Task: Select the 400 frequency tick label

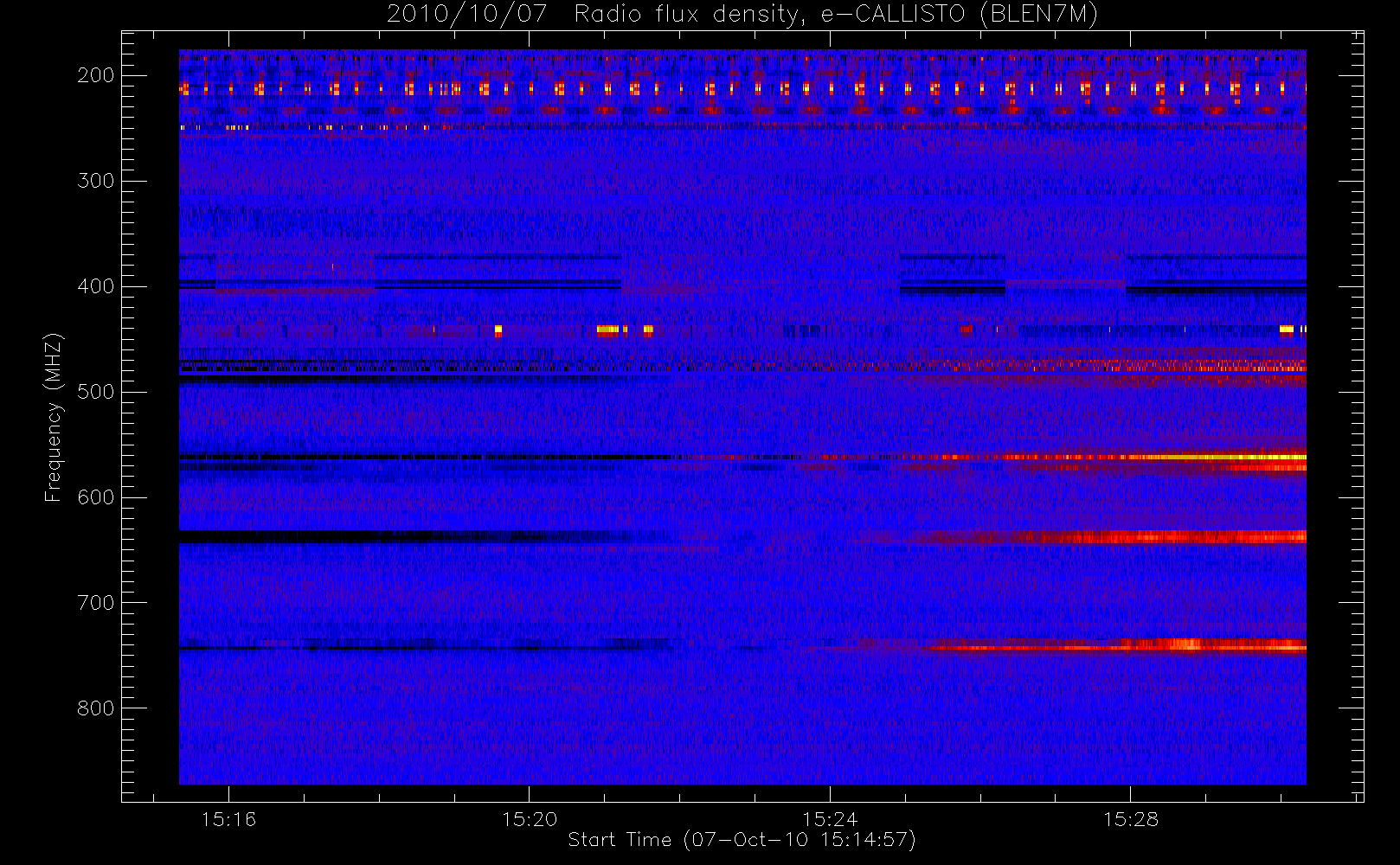Action: (96, 286)
